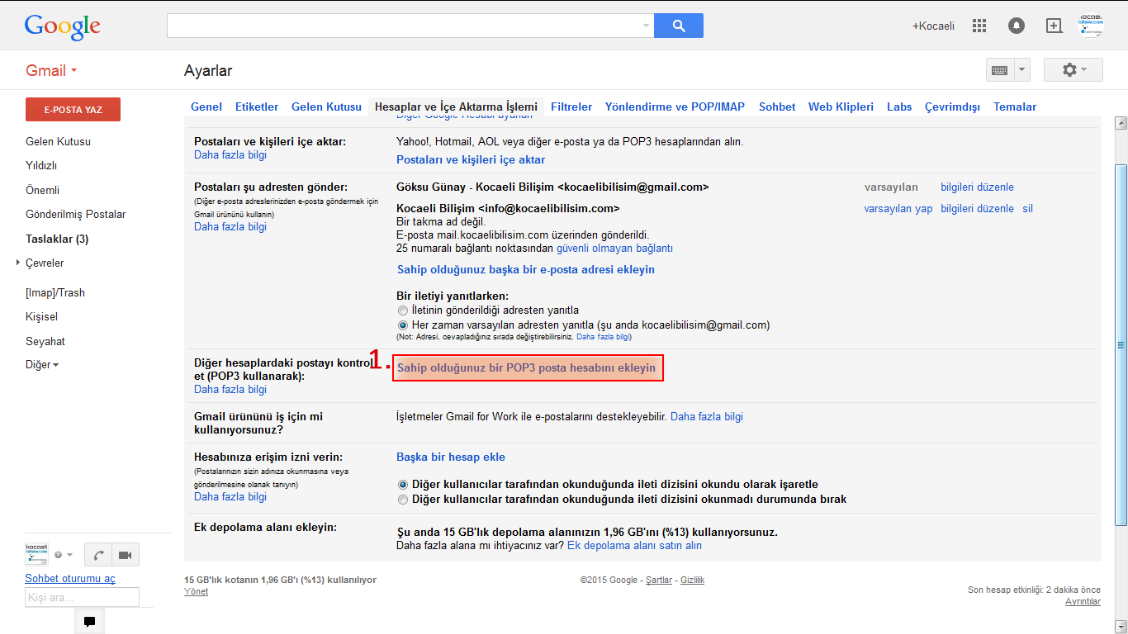The width and height of the screenshot is (1128, 634).
Task: Open the Gmail product dropdown
Action: 51,71
